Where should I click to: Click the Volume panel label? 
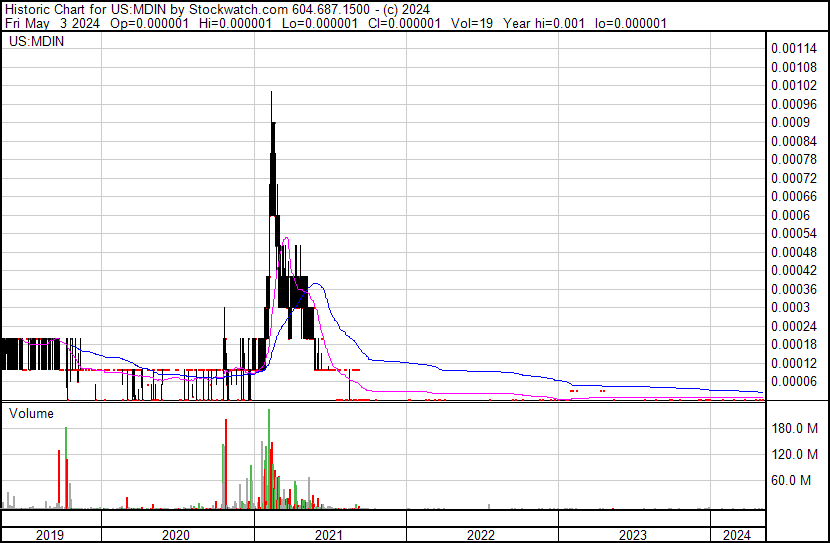pyautogui.click(x=31, y=412)
